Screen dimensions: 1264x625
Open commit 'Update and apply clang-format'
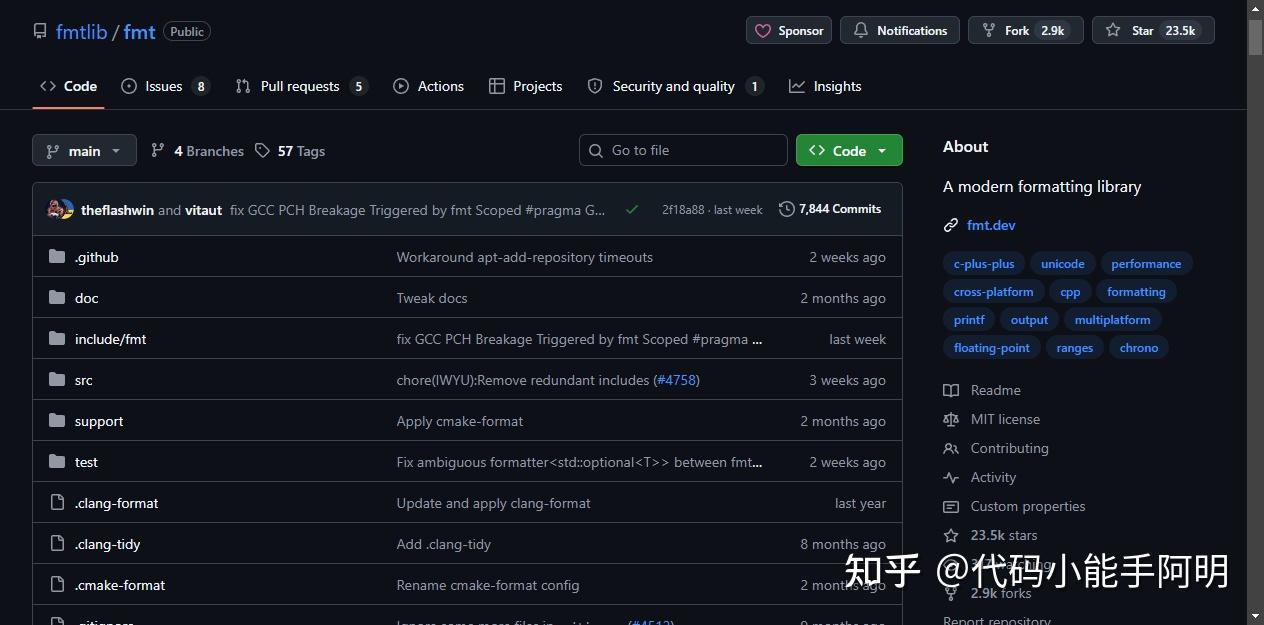[x=494, y=503]
